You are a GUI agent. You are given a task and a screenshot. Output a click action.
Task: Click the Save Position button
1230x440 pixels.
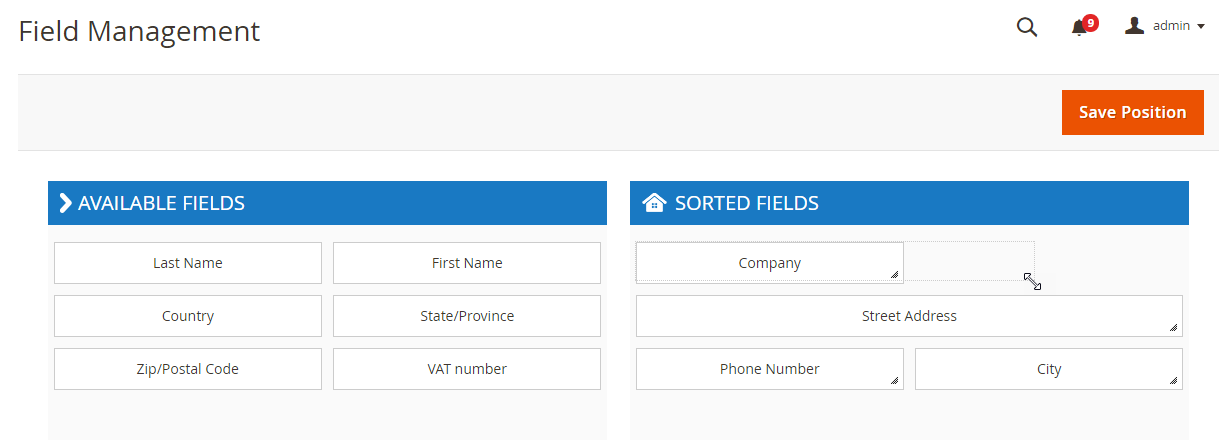pyautogui.click(x=1133, y=112)
